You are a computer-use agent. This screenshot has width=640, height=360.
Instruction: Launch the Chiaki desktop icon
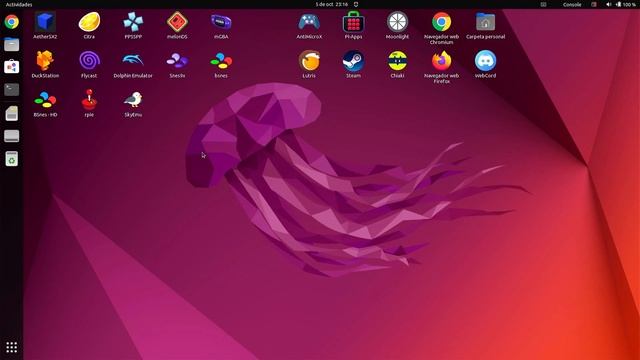(398, 61)
